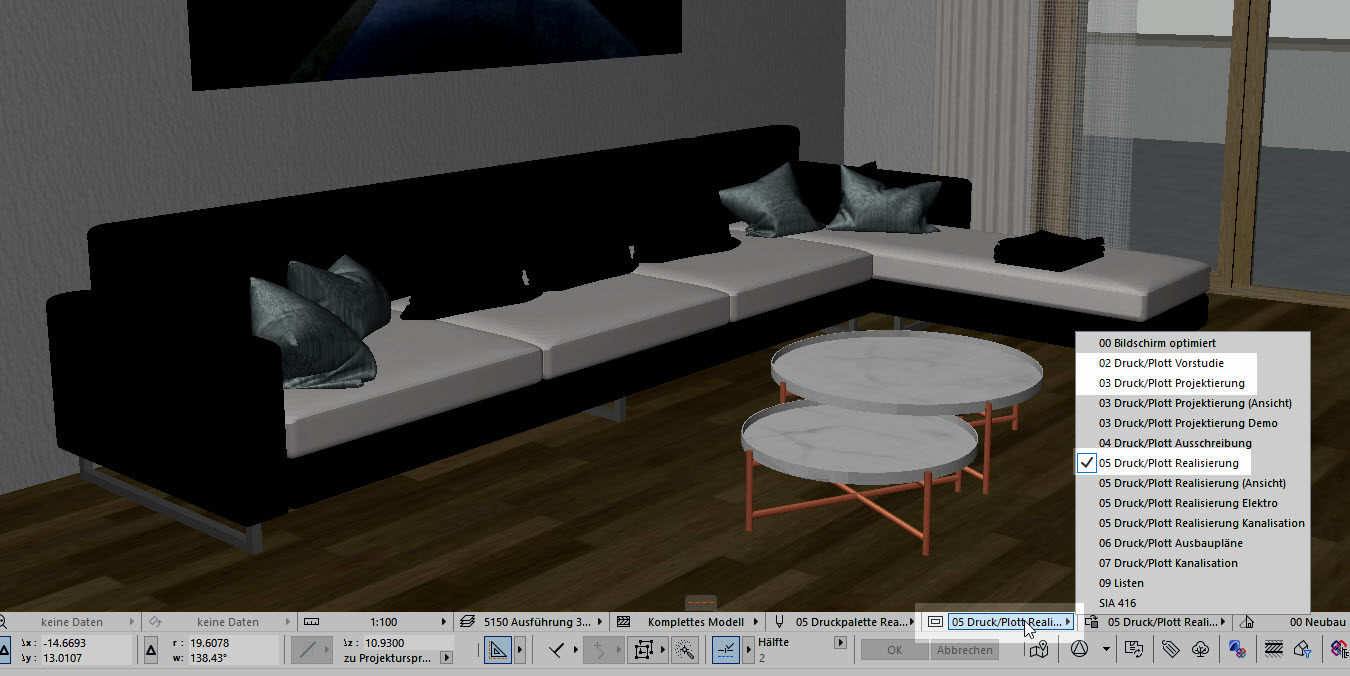The height and width of the screenshot is (676, 1350).
Task: Click the cloud tree icon
Action: click(x=1202, y=650)
